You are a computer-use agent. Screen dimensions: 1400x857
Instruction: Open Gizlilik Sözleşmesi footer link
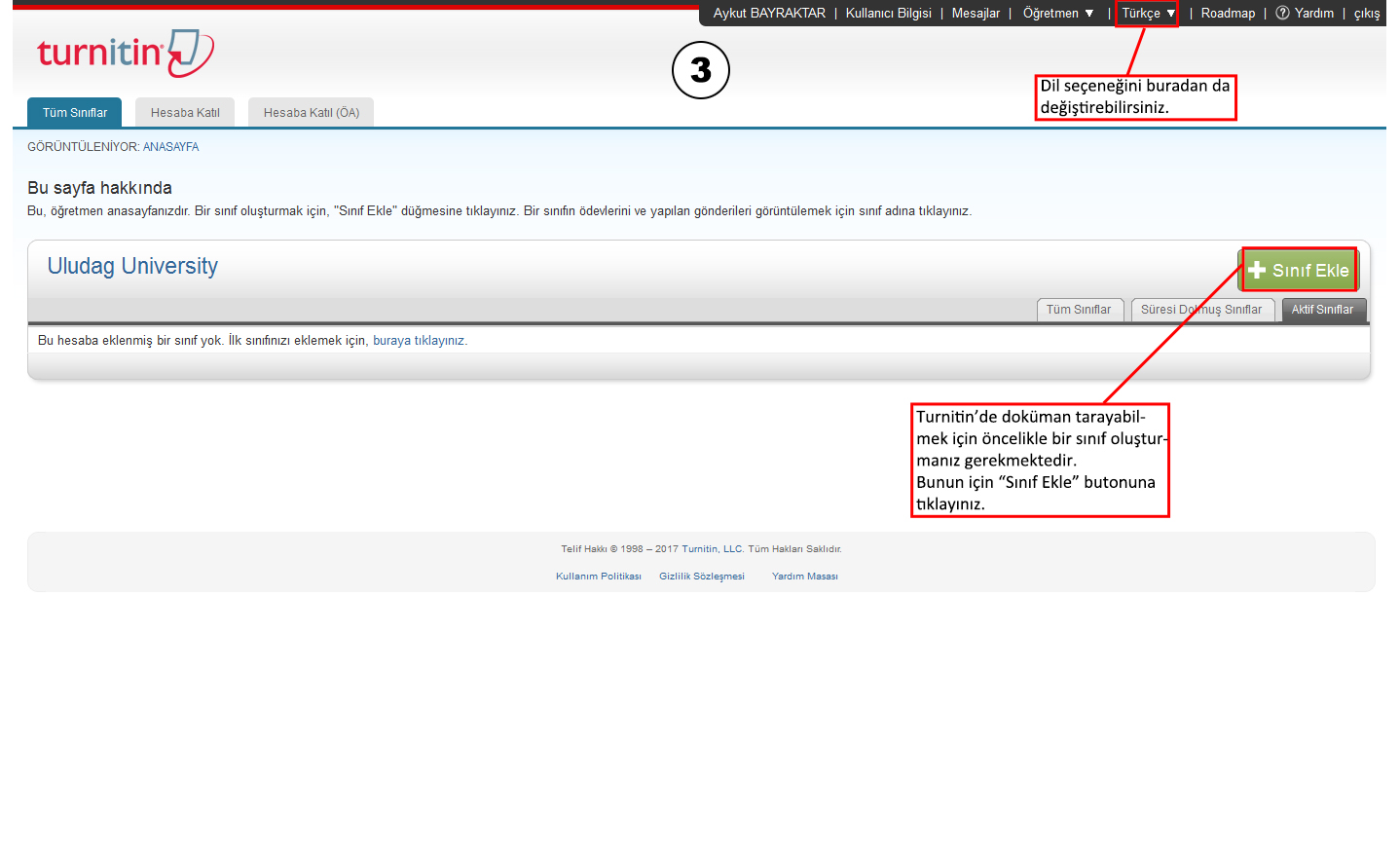point(702,577)
